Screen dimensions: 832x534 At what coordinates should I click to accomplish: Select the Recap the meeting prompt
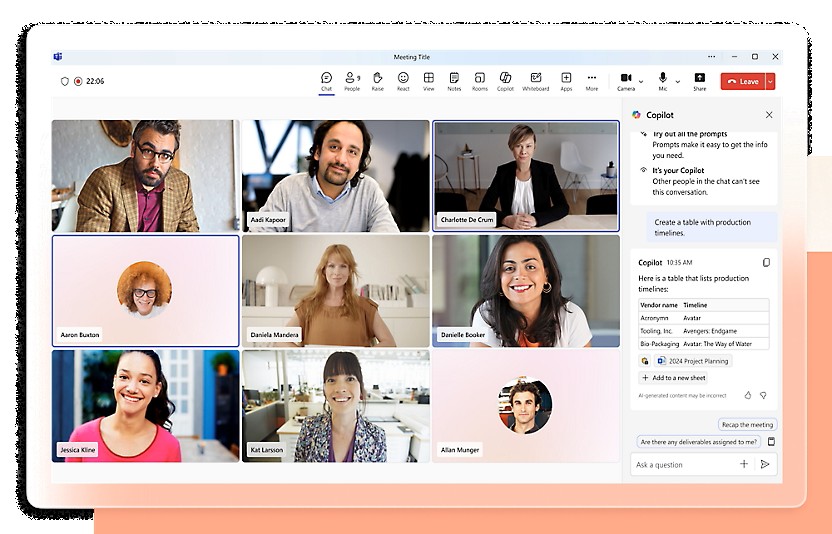[747, 425]
